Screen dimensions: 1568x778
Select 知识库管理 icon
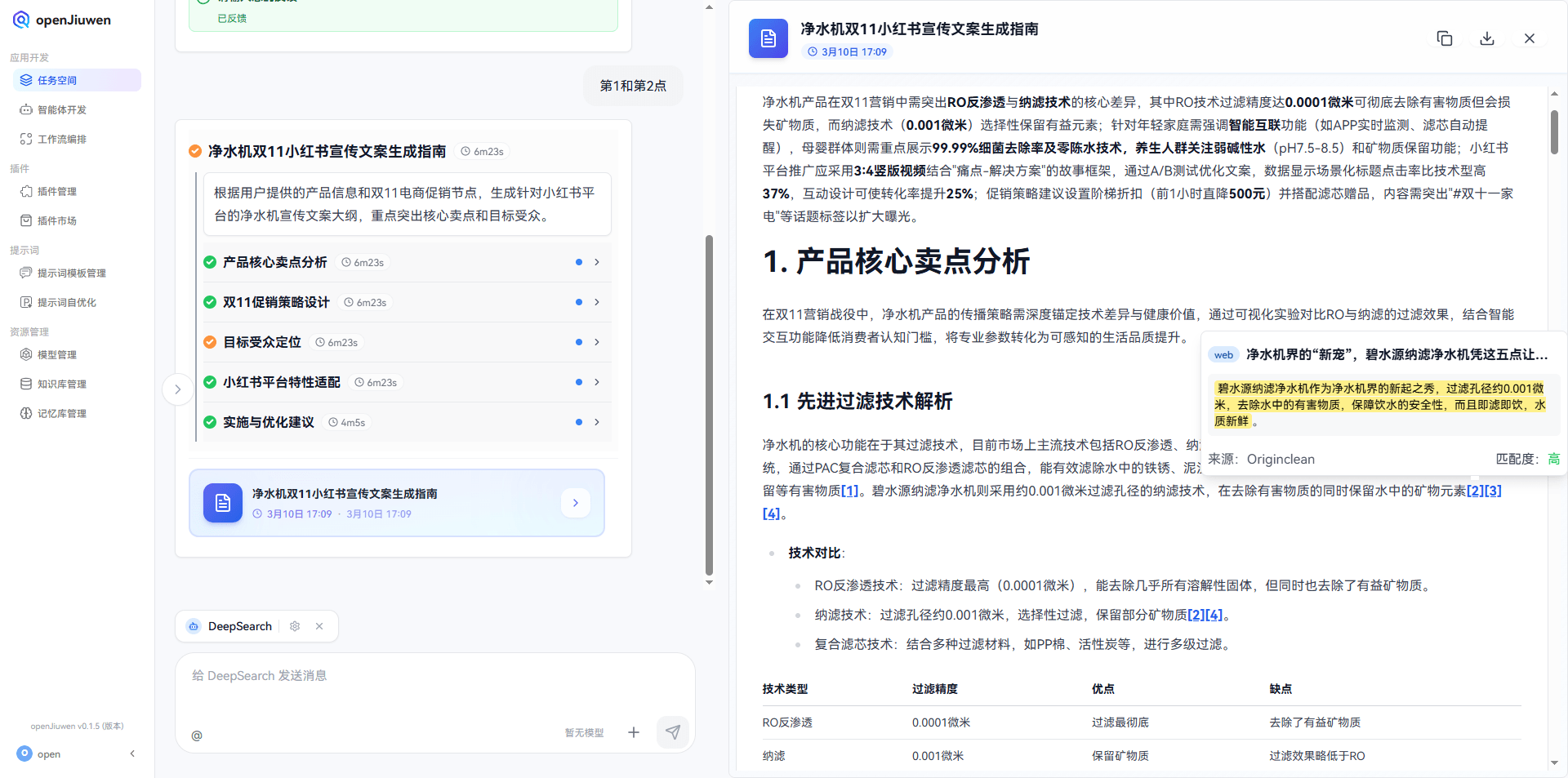coord(60,384)
